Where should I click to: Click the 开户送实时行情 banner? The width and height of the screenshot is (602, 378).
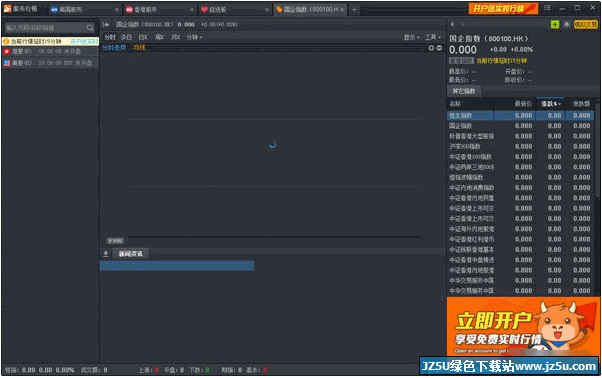(503, 8)
